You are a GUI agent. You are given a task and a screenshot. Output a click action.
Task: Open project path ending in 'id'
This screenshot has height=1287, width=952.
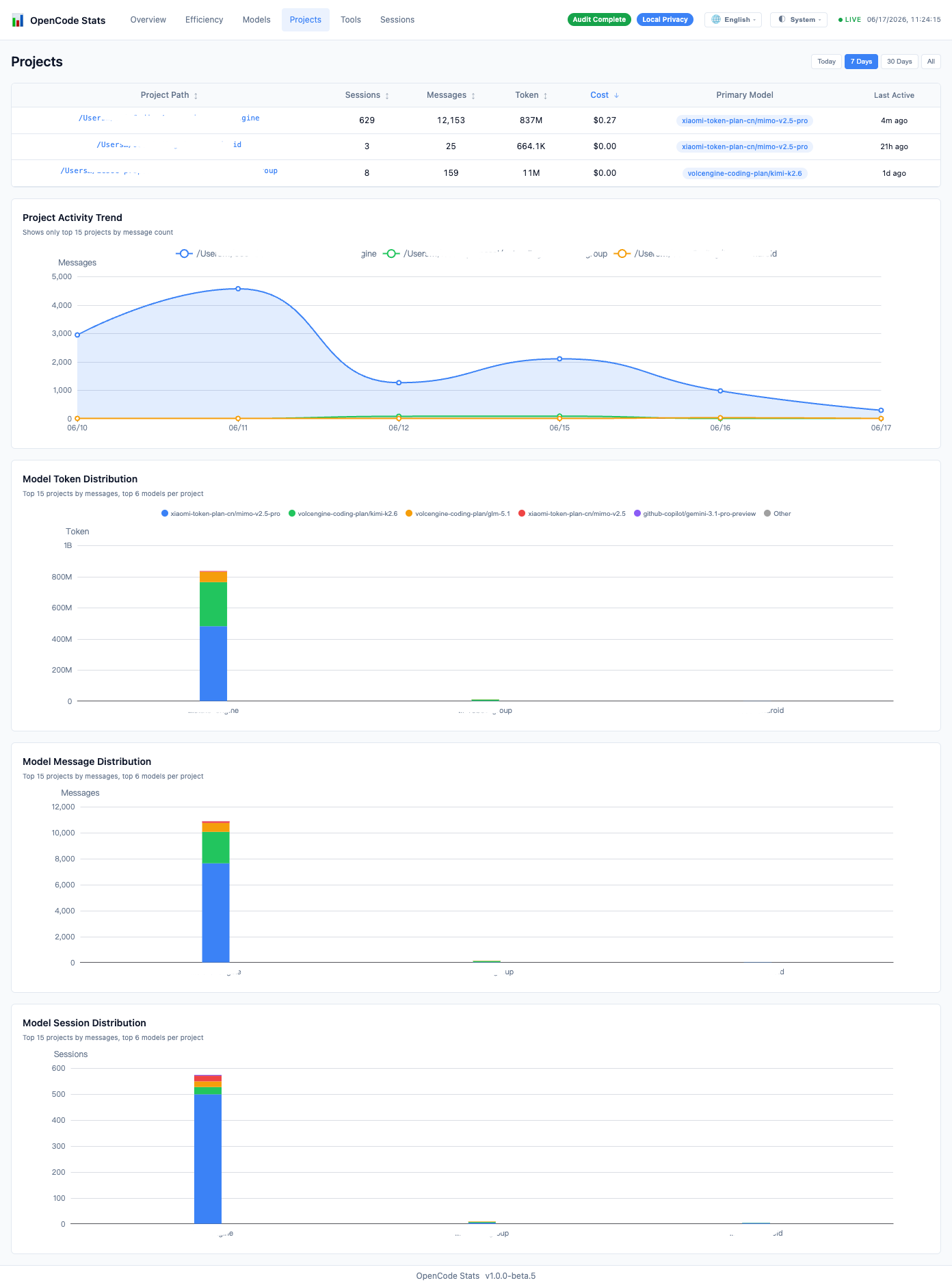point(169,145)
